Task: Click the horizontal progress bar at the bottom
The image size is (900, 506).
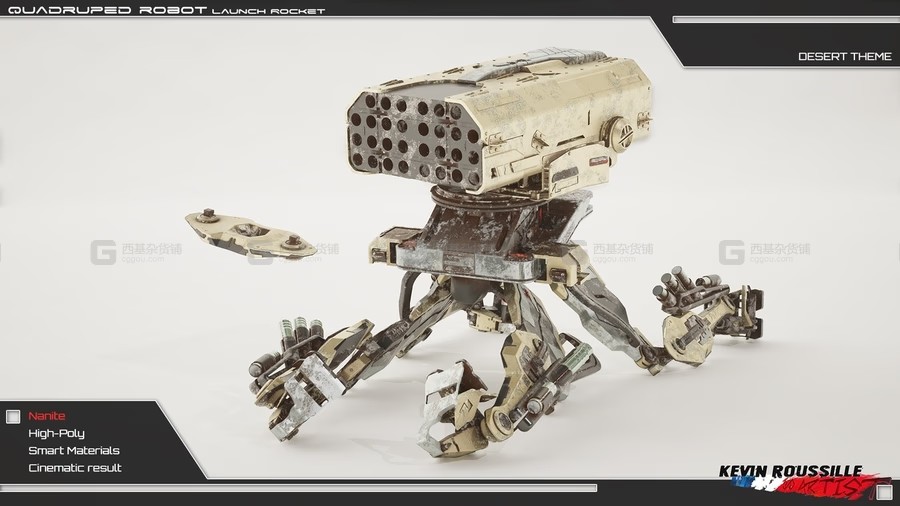Action: coord(300,488)
